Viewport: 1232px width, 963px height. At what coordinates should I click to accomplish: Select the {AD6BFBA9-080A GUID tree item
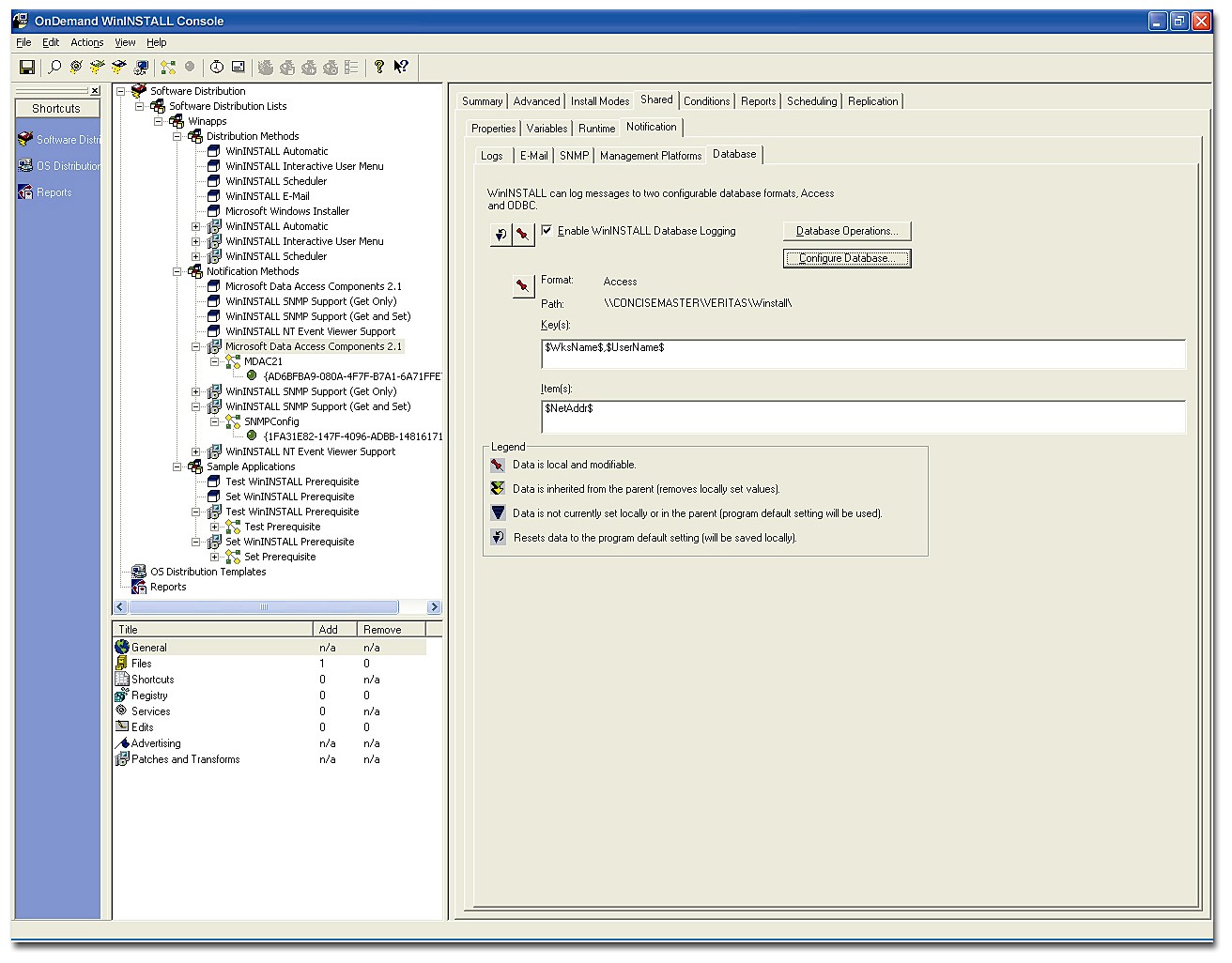[352, 376]
